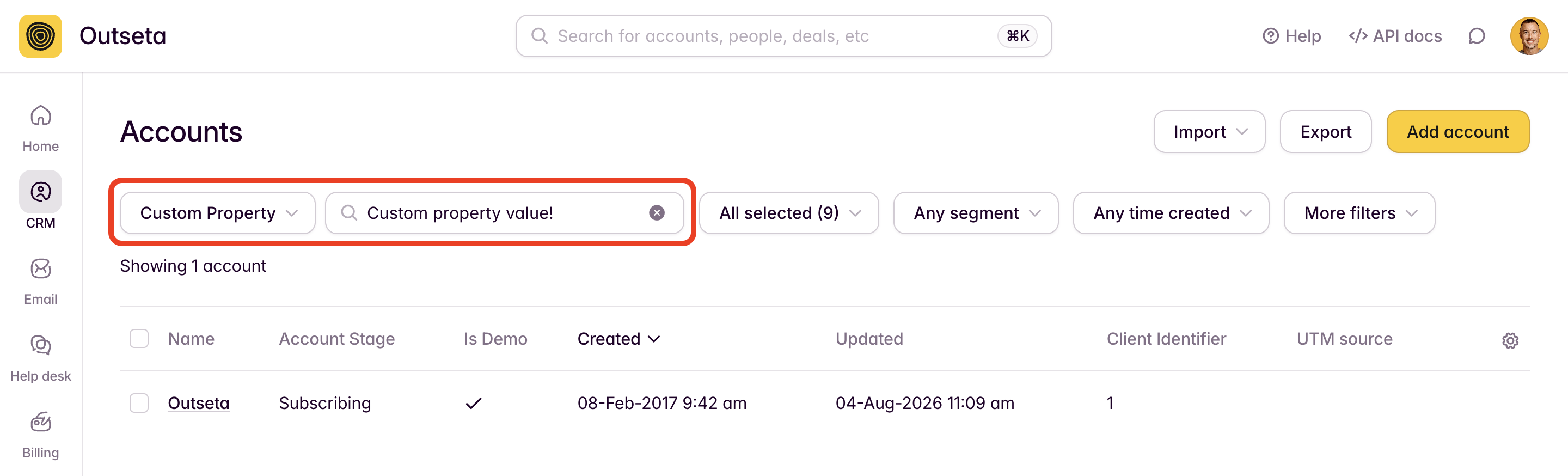Focus the global accounts search field

[783, 36]
